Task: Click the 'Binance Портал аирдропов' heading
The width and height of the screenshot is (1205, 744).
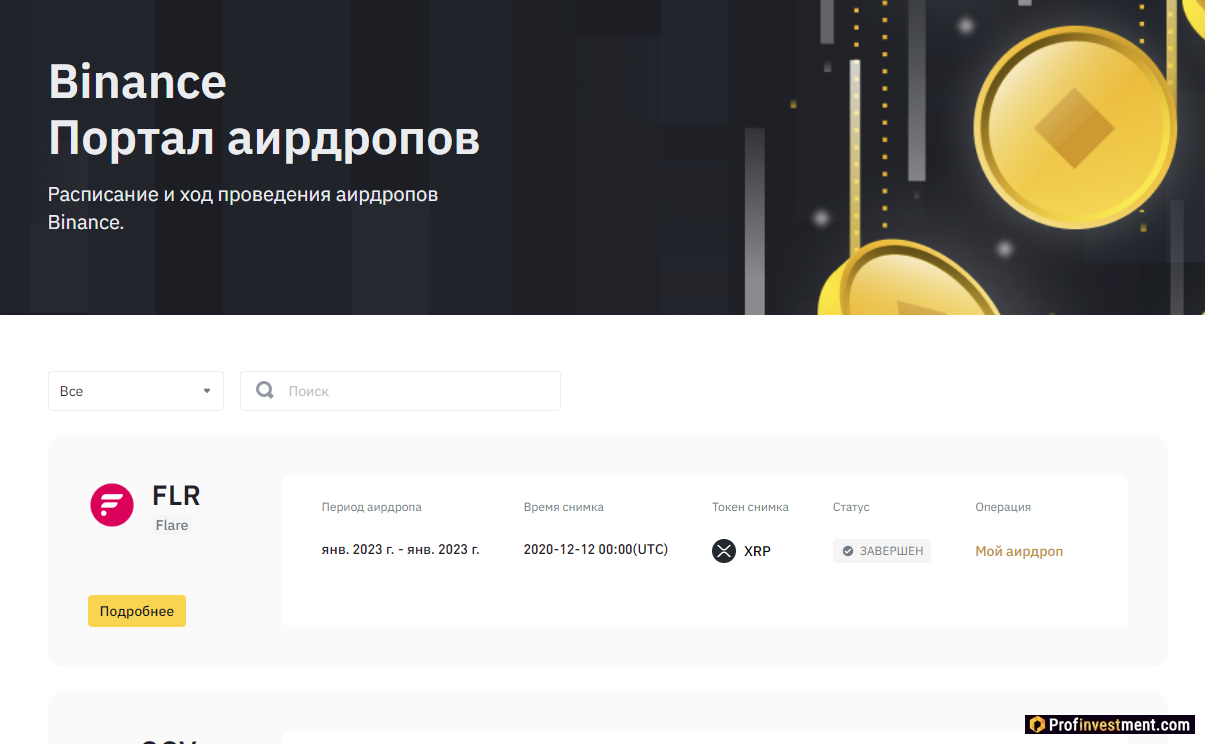Action: pyautogui.click(x=264, y=110)
